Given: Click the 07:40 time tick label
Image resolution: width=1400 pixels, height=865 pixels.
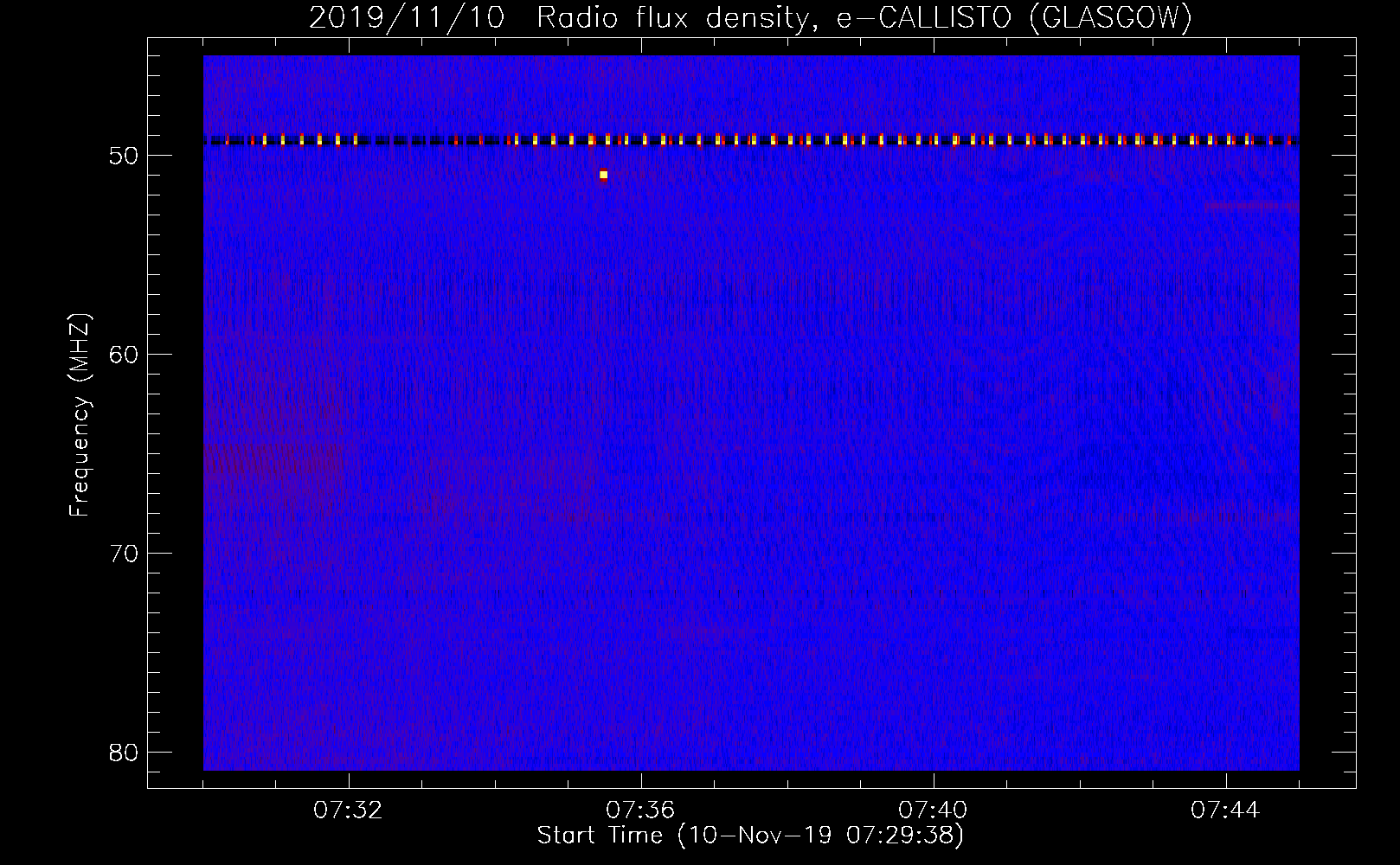Looking at the screenshot, I should click(x=933, y=811).
